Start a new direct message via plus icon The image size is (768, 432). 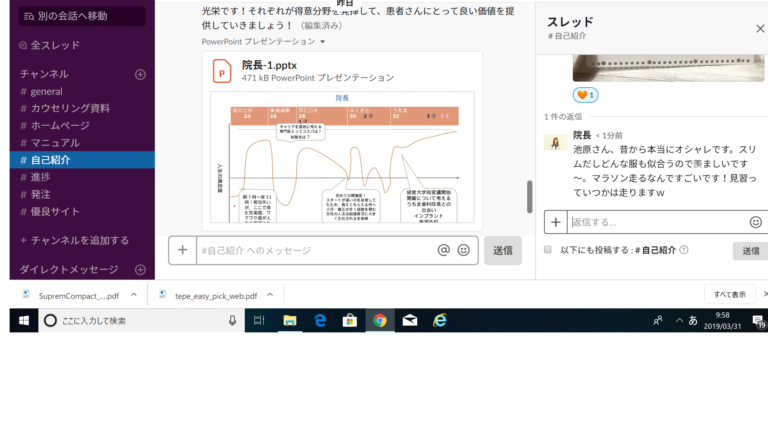[140, 270]
